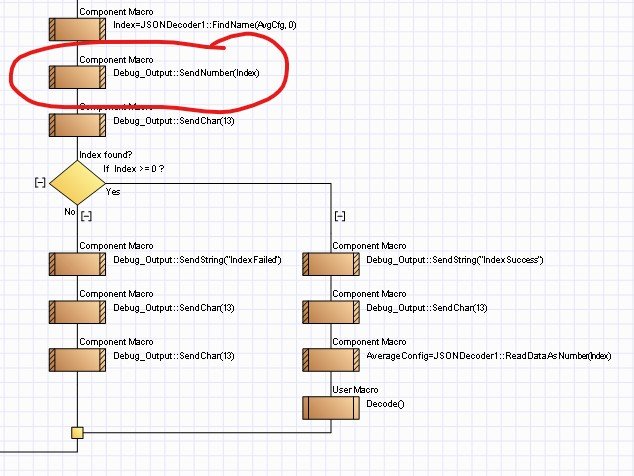Collapse the Yes branch with its [-] toggle

tap(340, 215)
